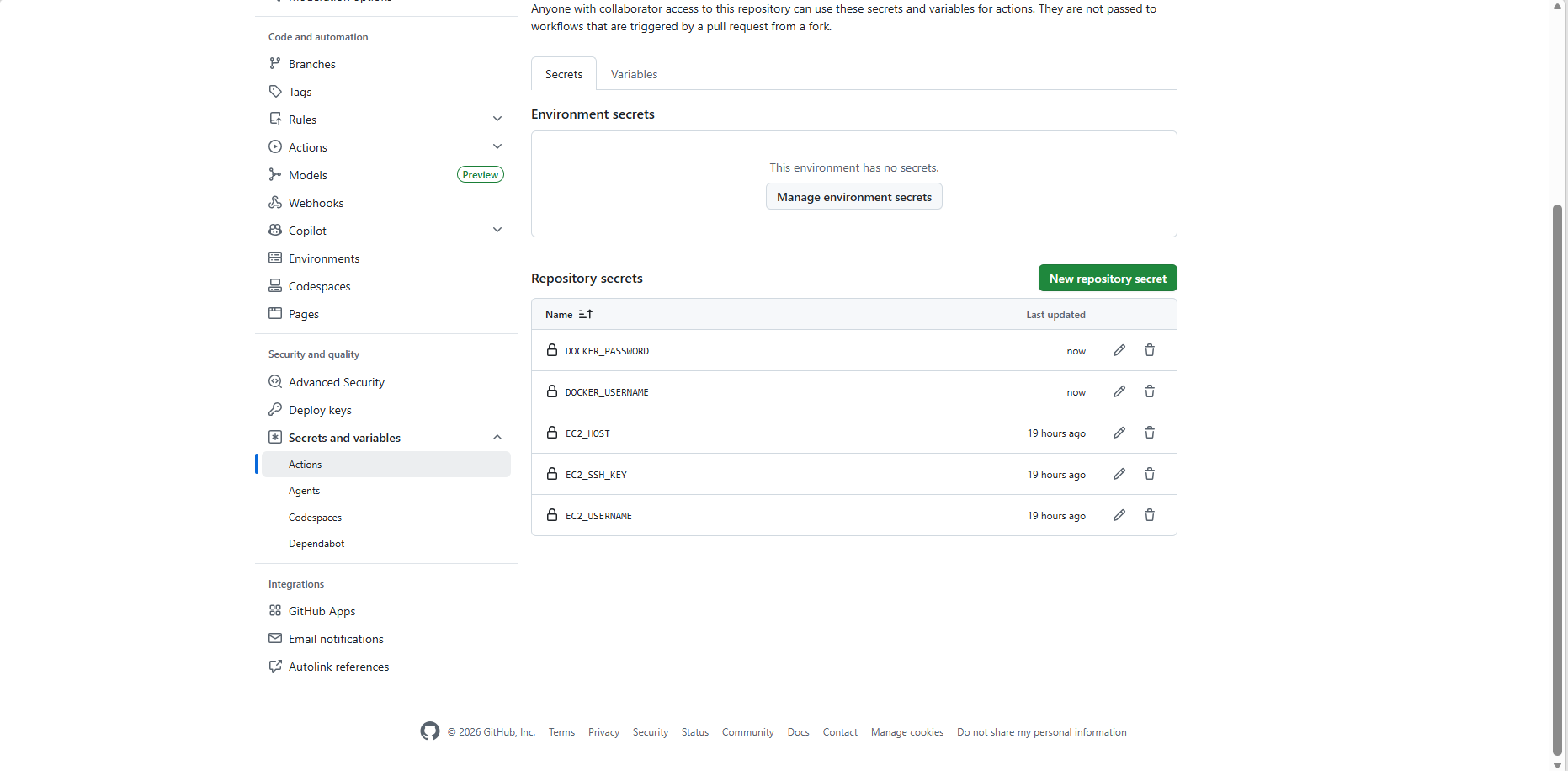Screen dimensions: 1568x771
Task: Open Autolink references in the sidebar
Action: [x=386, y=666]
